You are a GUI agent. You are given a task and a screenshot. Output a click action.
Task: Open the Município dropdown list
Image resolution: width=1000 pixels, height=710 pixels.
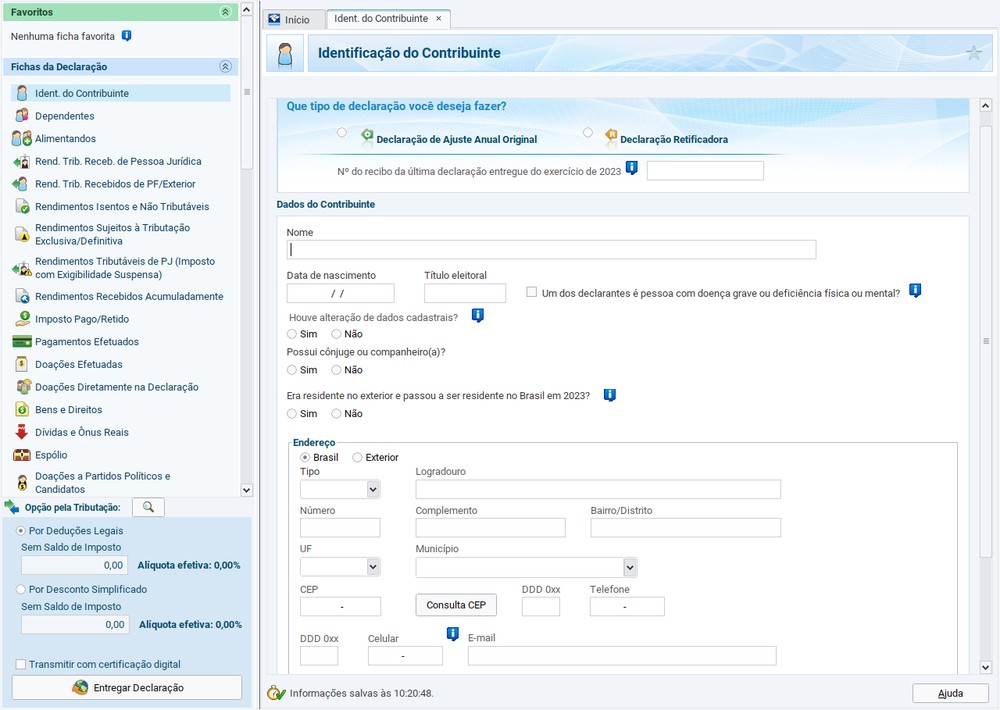tap(630, 567)
